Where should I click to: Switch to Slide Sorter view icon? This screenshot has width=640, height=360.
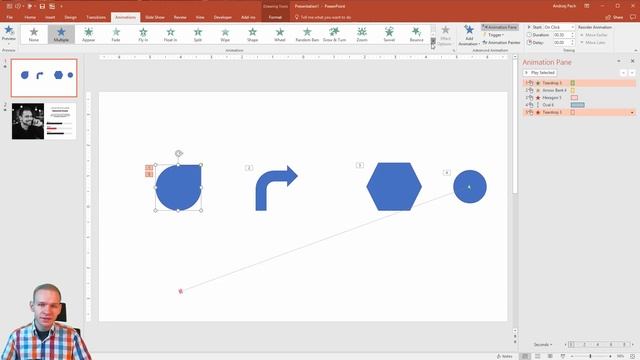(x=538, y=356)
